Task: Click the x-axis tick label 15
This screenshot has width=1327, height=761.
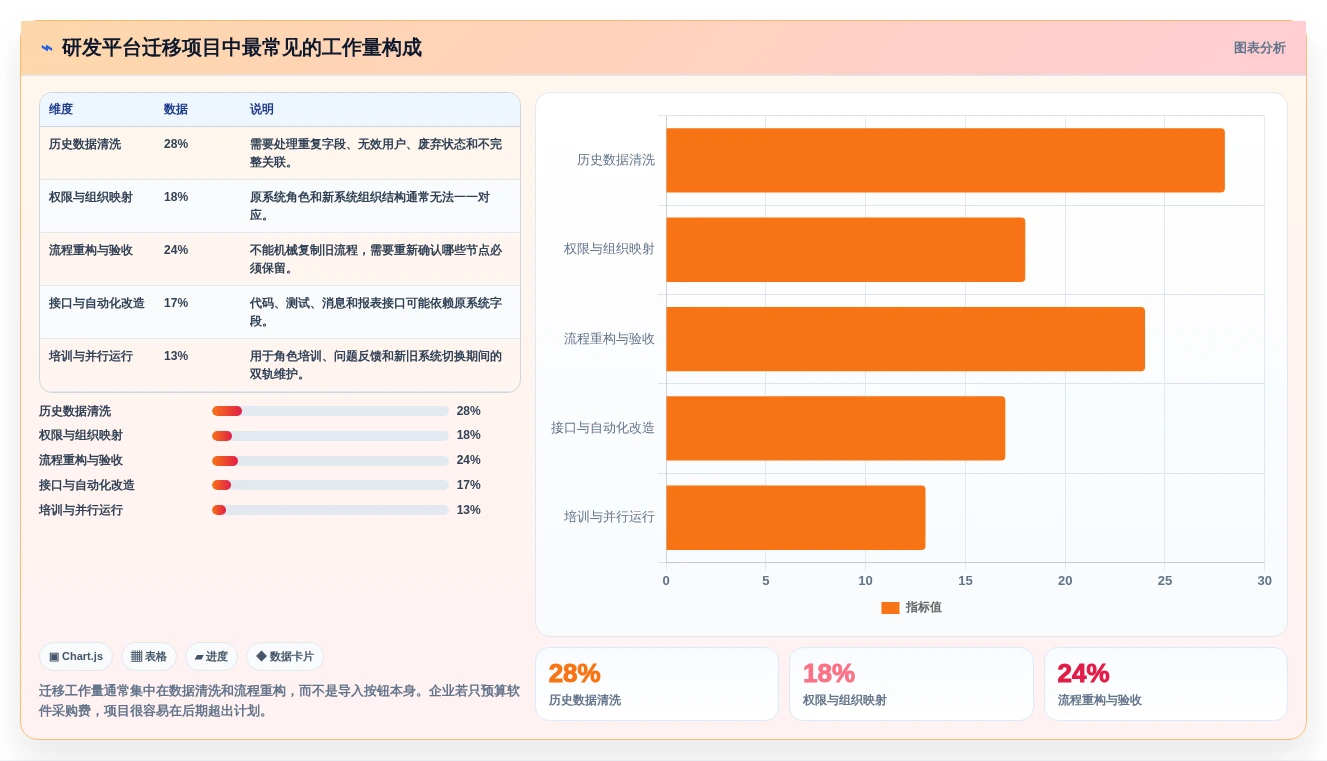Action: tap(965, 581)
